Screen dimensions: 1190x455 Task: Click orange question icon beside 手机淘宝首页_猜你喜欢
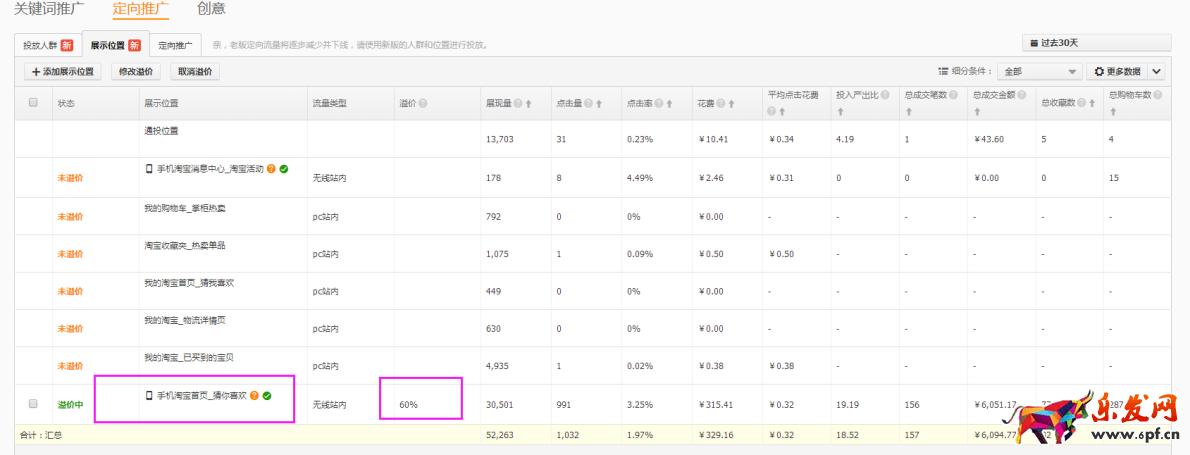[254, 396]
